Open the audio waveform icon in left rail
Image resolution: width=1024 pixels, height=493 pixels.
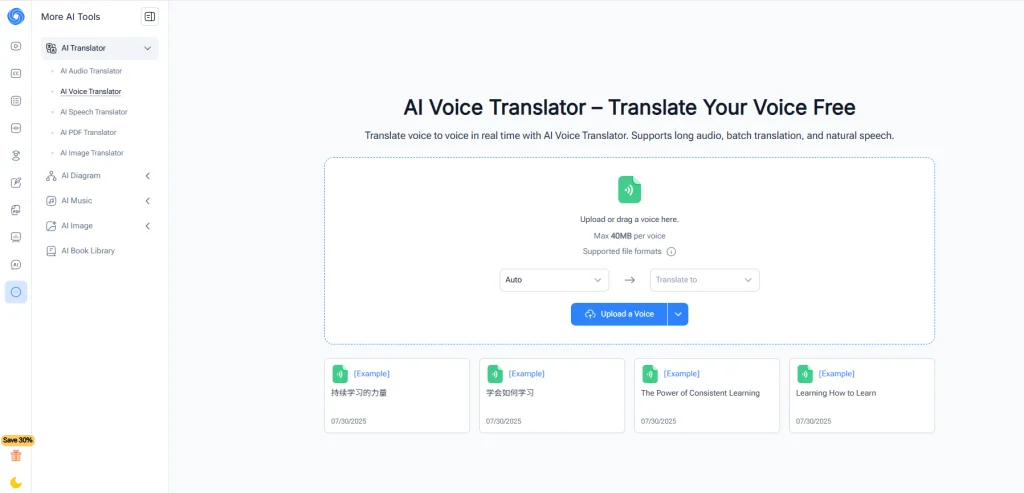[x=16, y=128]
